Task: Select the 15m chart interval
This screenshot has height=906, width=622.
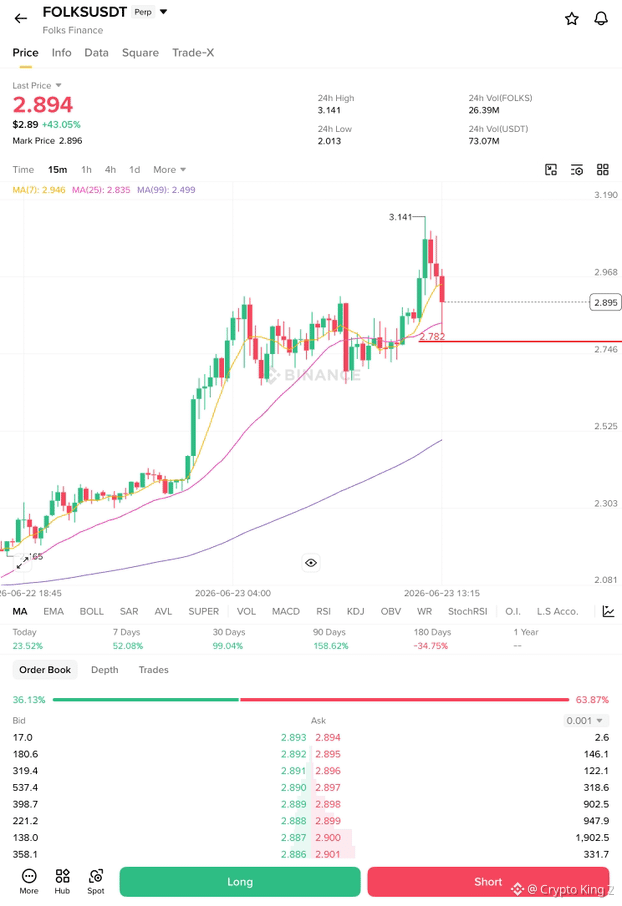Action: 57,169
